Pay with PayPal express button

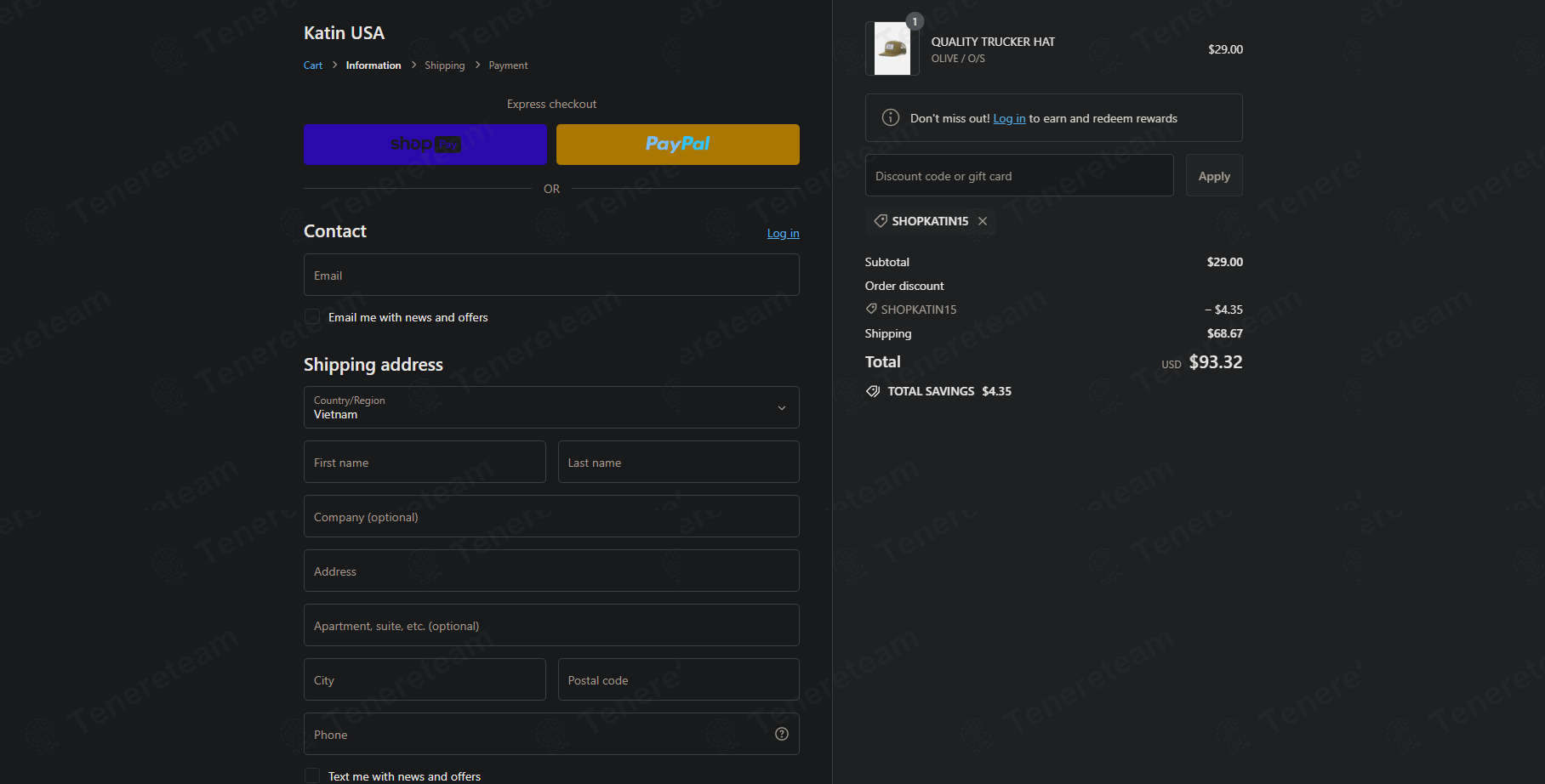click(x=678, y=145)
